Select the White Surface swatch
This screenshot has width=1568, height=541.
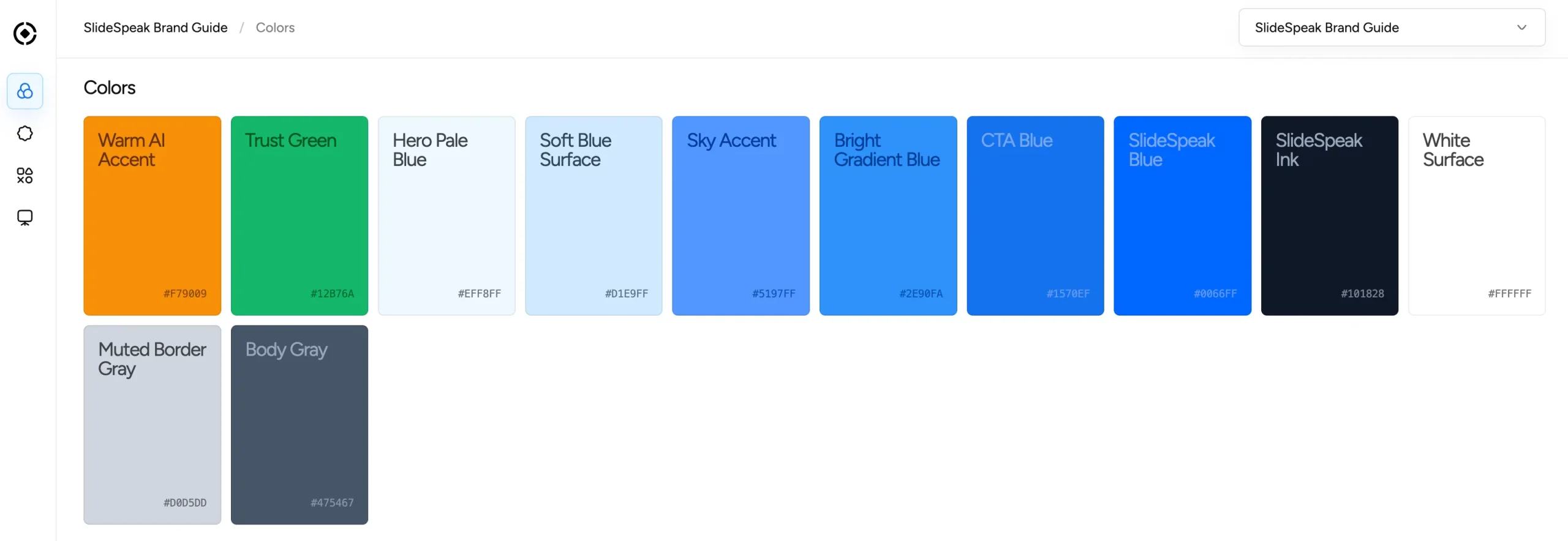[x=1477, y=216]
